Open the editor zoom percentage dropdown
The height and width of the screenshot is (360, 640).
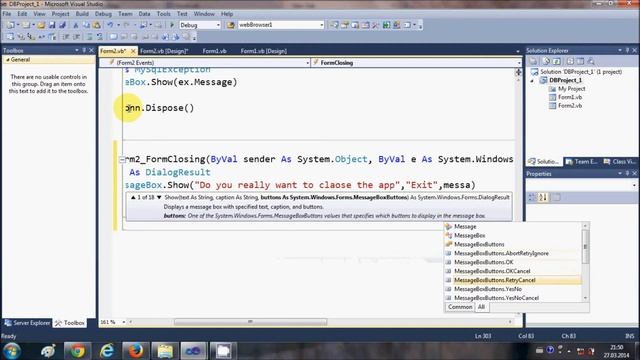124,322
